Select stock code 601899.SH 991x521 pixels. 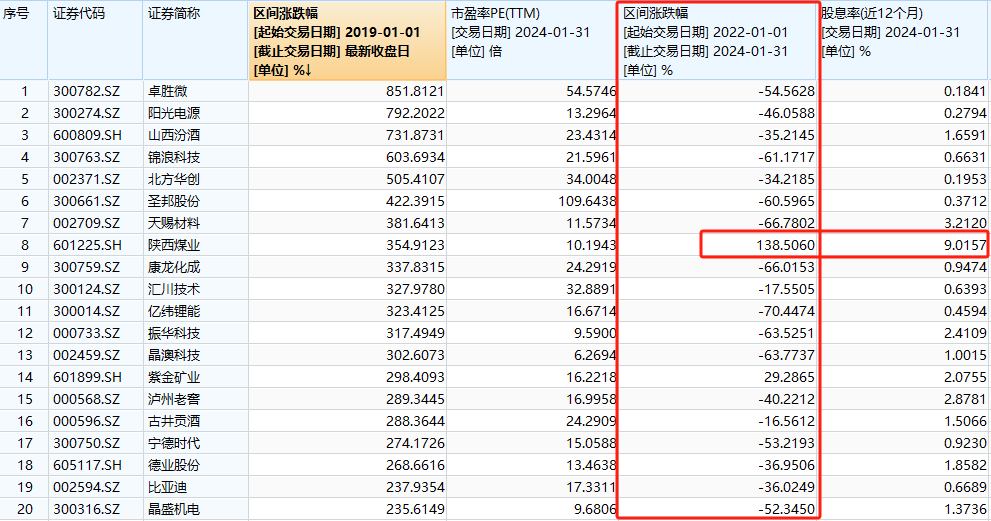87,377
